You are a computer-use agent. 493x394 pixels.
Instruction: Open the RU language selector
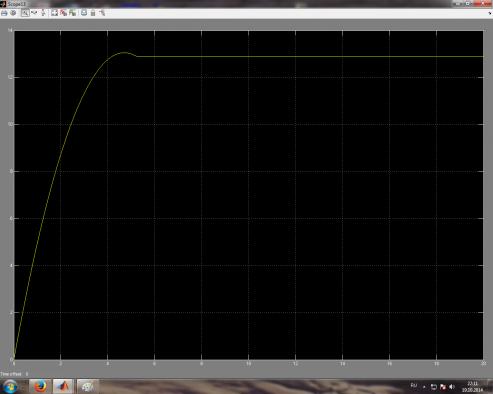[414, 386]
